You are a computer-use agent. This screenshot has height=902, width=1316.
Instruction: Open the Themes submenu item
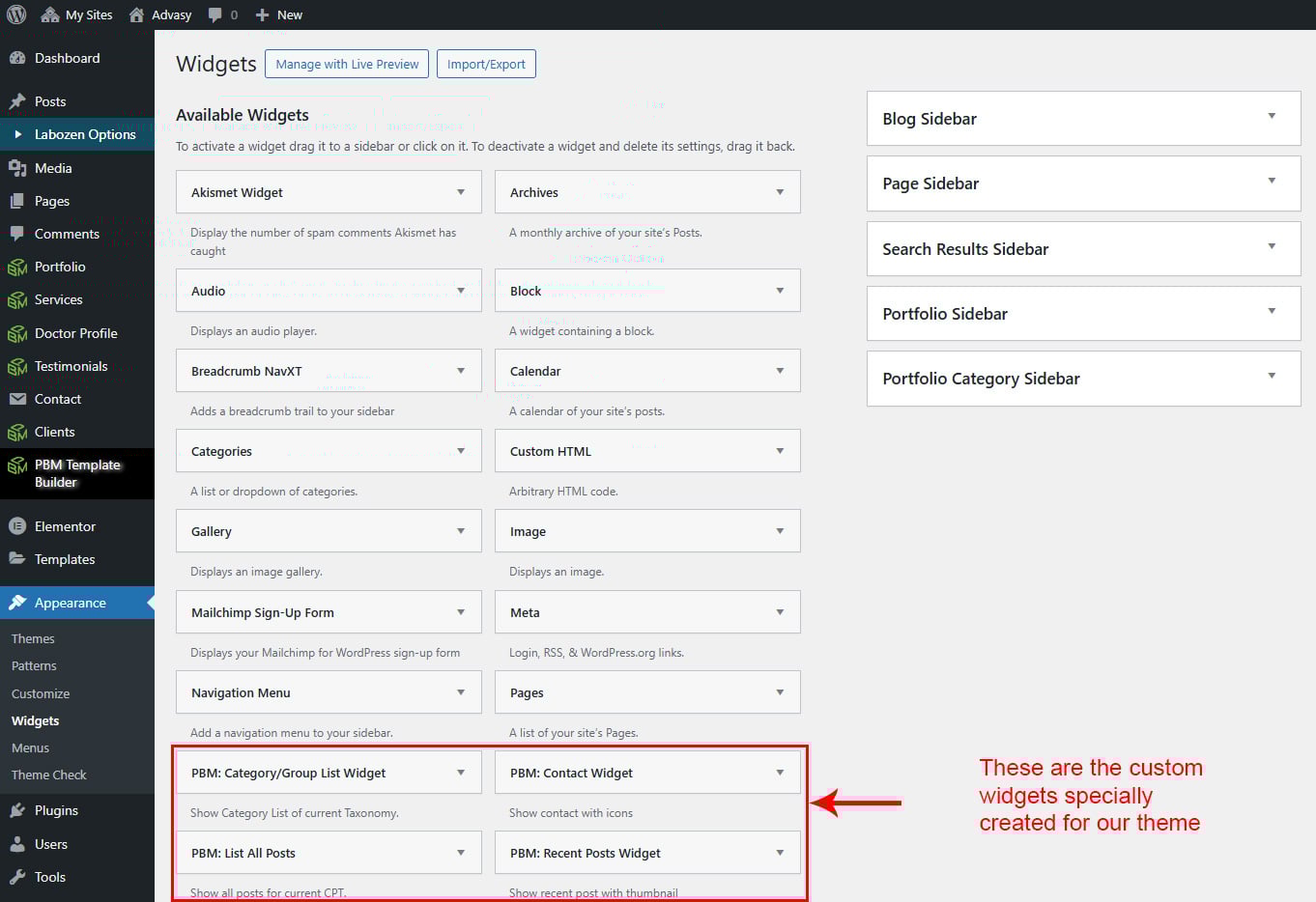pos(33,638)
